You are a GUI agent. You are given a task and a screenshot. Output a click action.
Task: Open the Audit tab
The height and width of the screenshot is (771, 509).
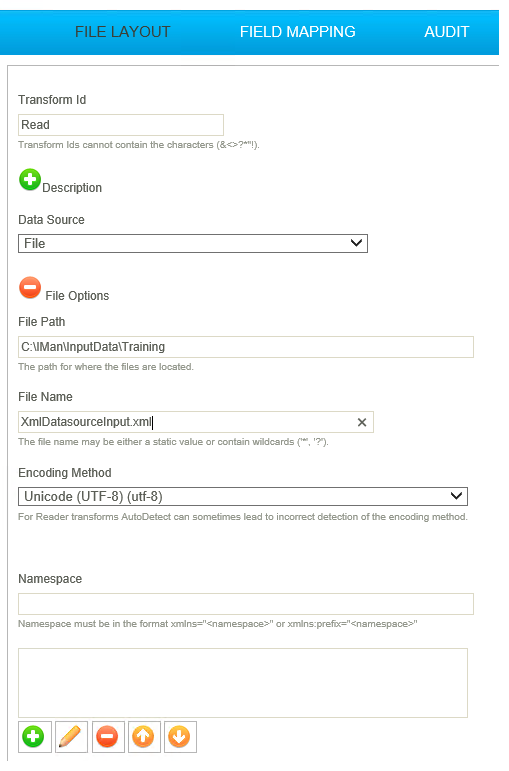tap(447, 32)
